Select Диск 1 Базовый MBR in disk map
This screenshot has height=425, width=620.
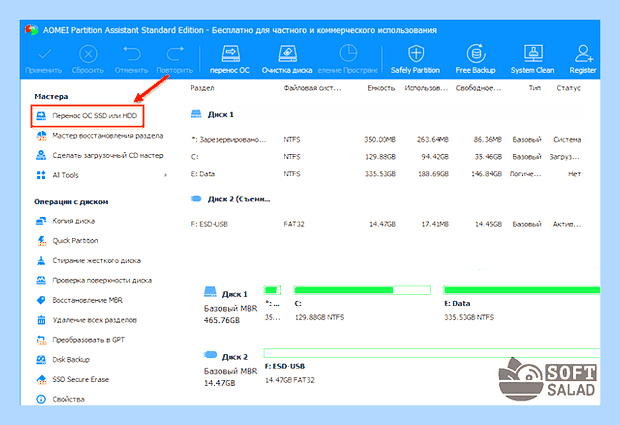point(230,306)
